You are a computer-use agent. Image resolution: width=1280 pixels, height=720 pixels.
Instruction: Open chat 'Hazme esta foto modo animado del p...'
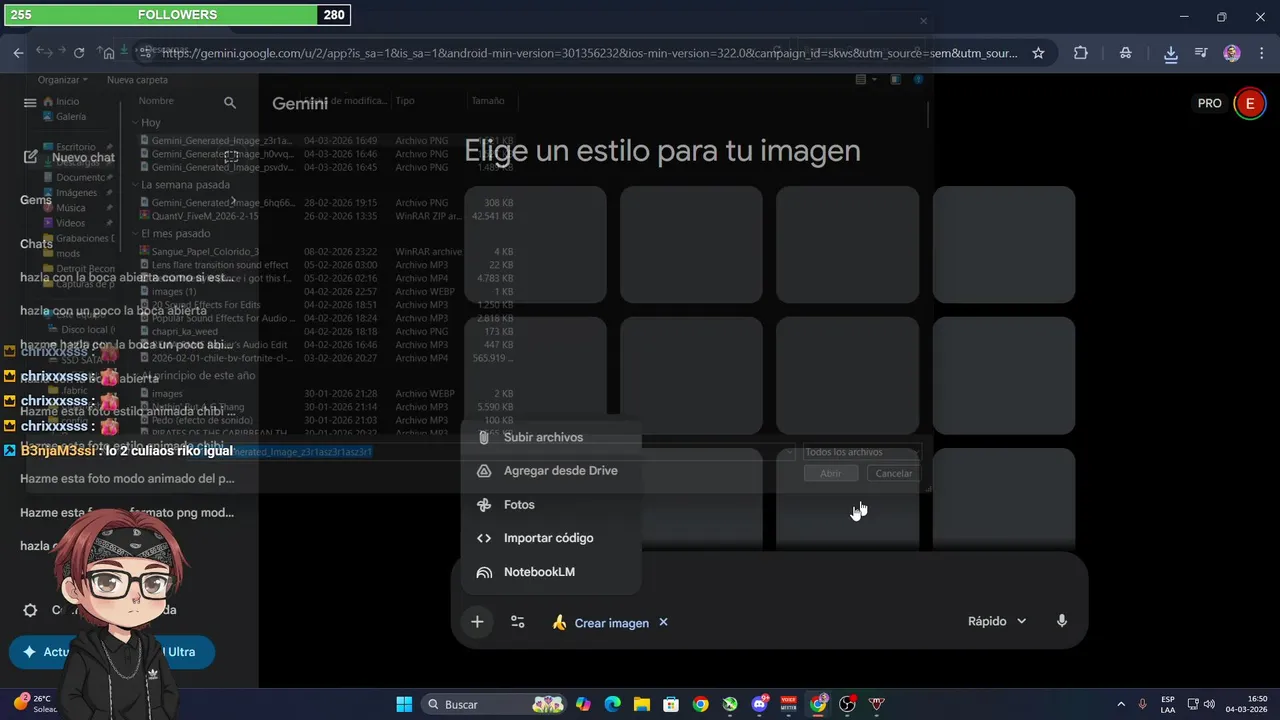pos(127,479)
